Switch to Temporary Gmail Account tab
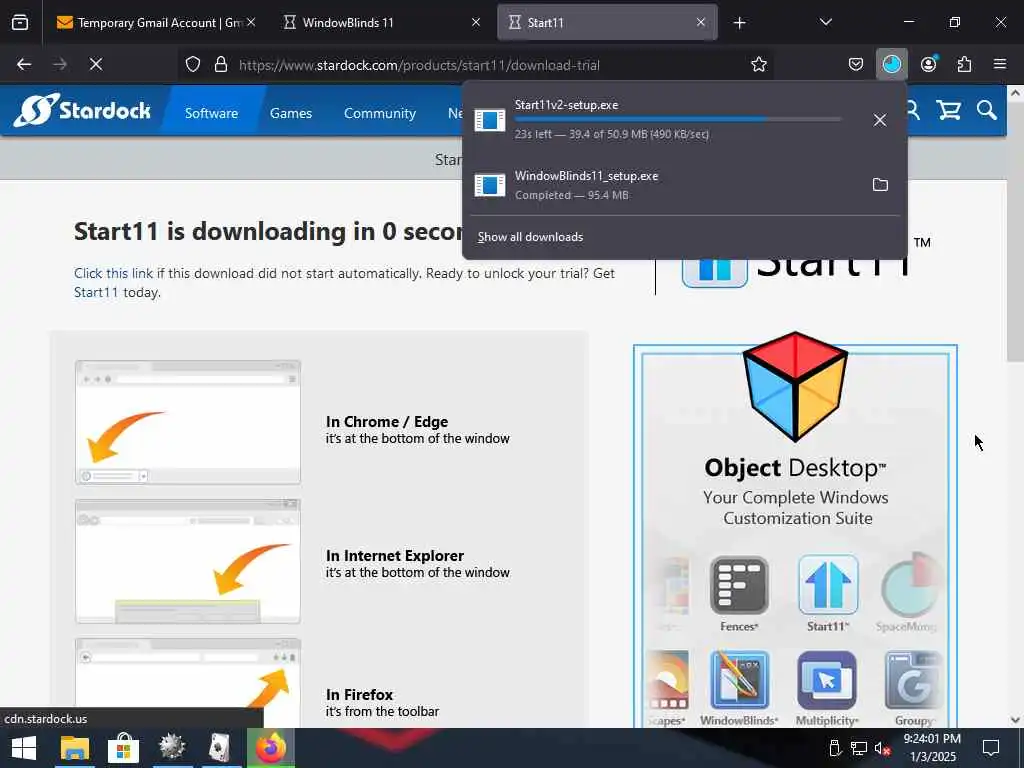Screen dimensions: 1024x768 (155, 23)
